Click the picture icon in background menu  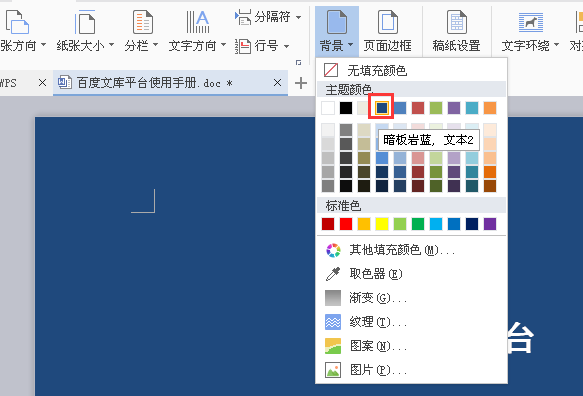pyautogui.click(x=333, y=370)
